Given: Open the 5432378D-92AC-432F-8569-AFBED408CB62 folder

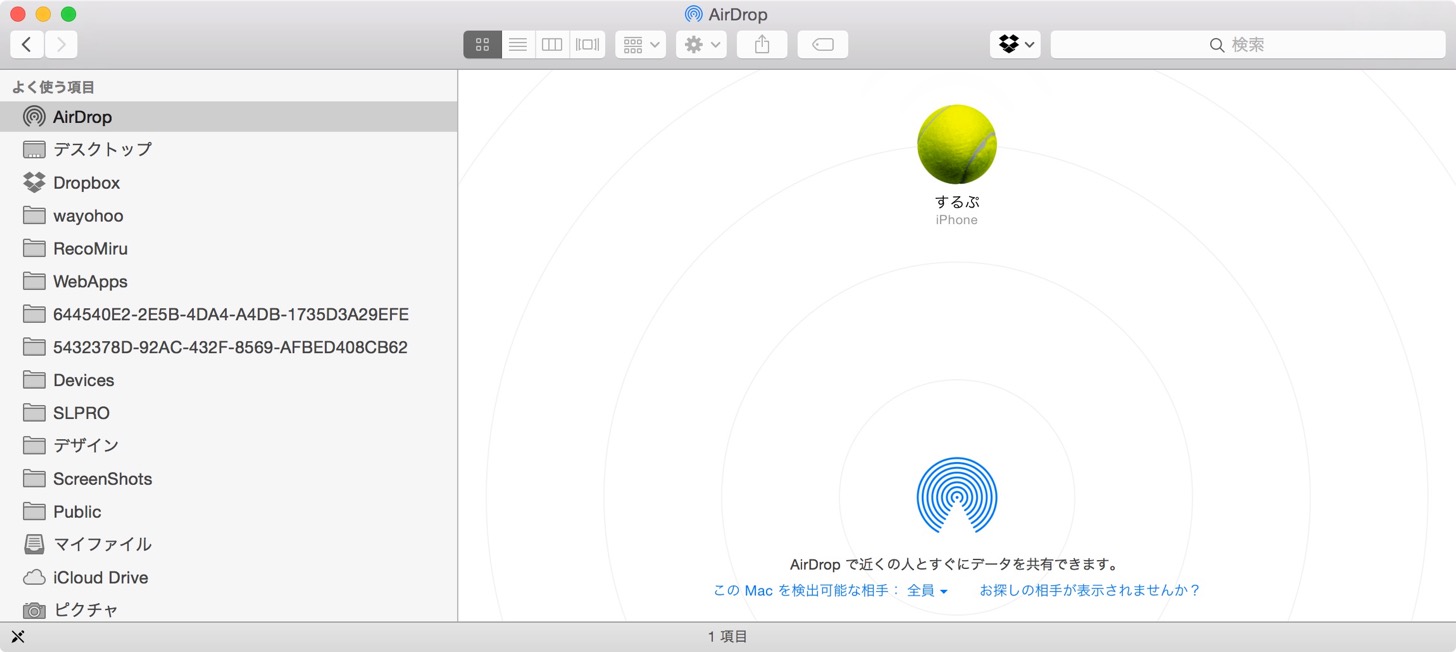Looking at the screenshot, I should tap(228, 347).
